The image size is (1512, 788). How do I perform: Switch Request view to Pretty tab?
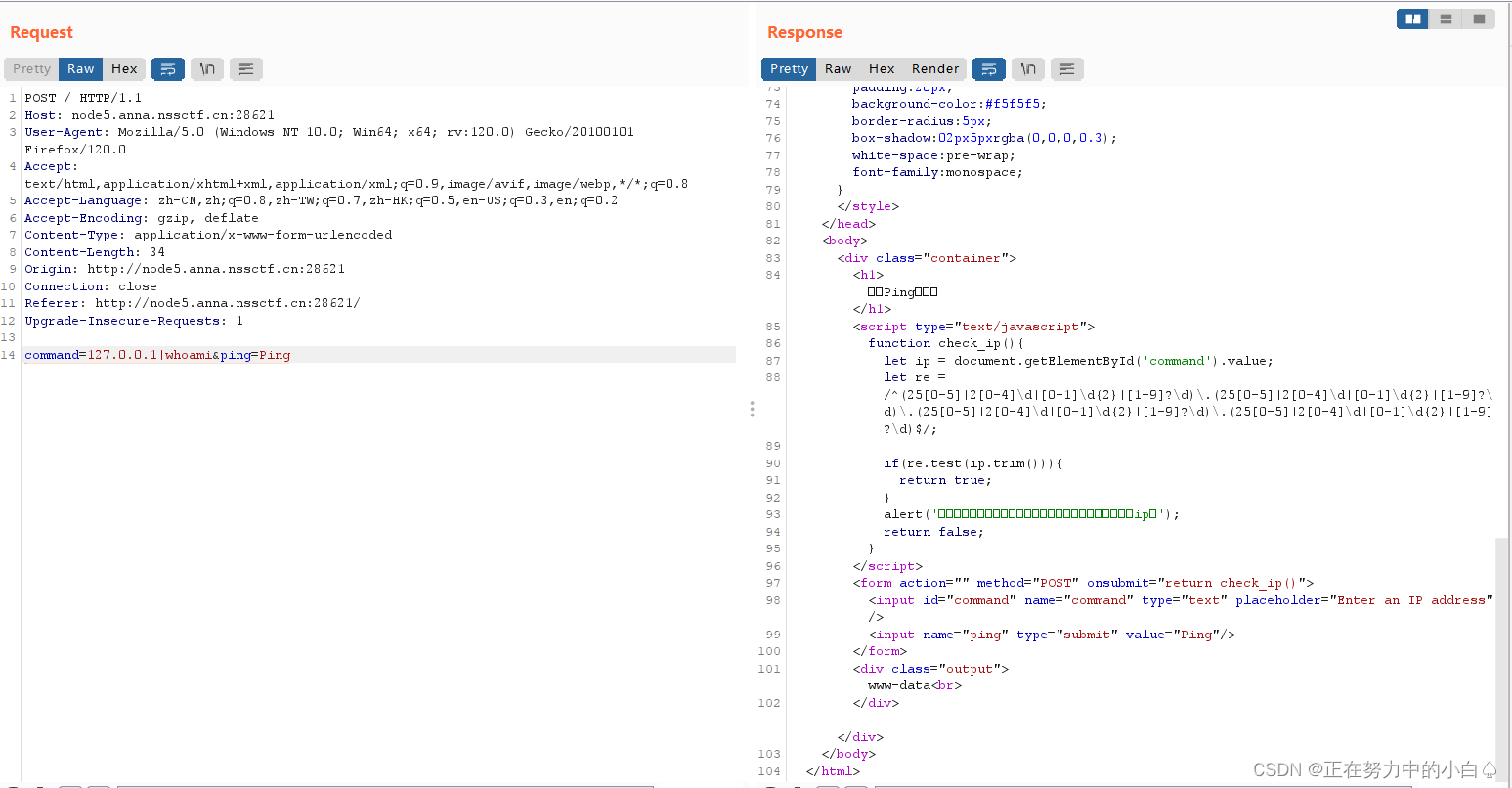point(31,68)
